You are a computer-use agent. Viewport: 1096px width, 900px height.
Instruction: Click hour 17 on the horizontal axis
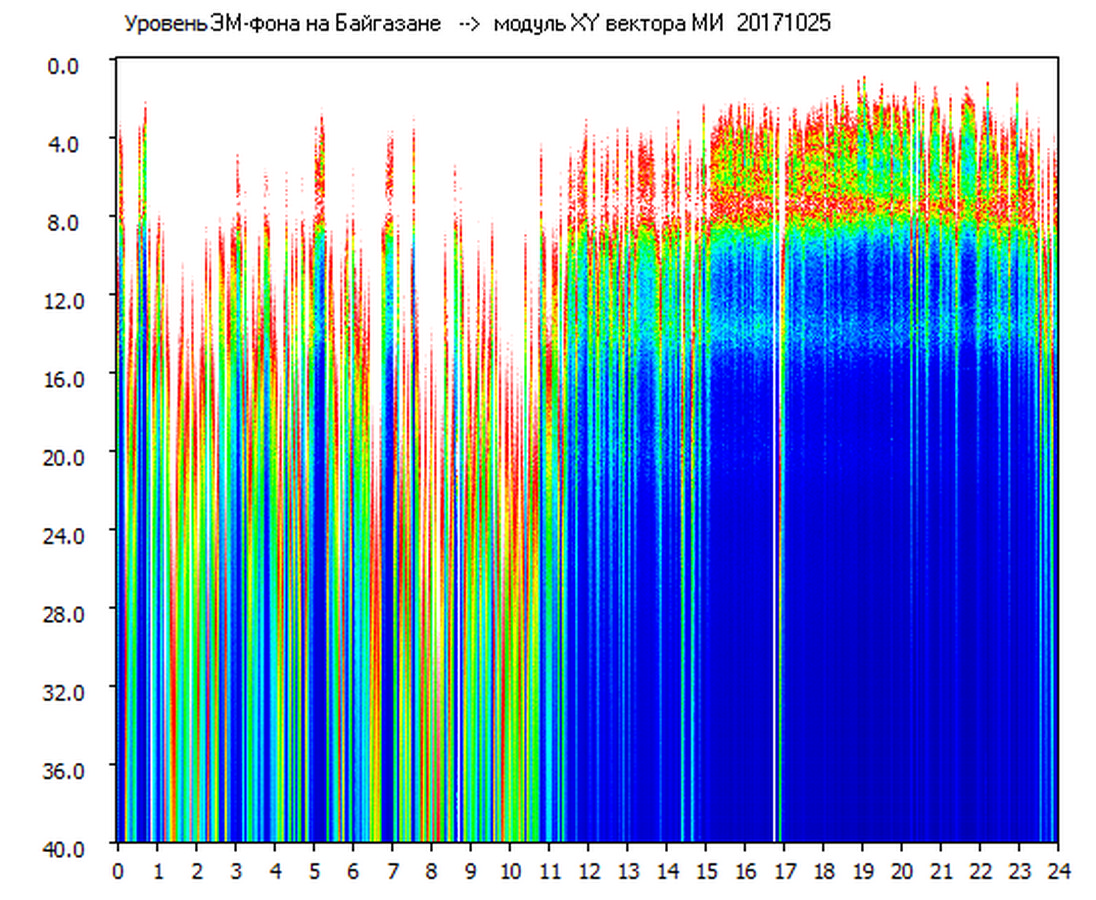[x=784, y=871]
